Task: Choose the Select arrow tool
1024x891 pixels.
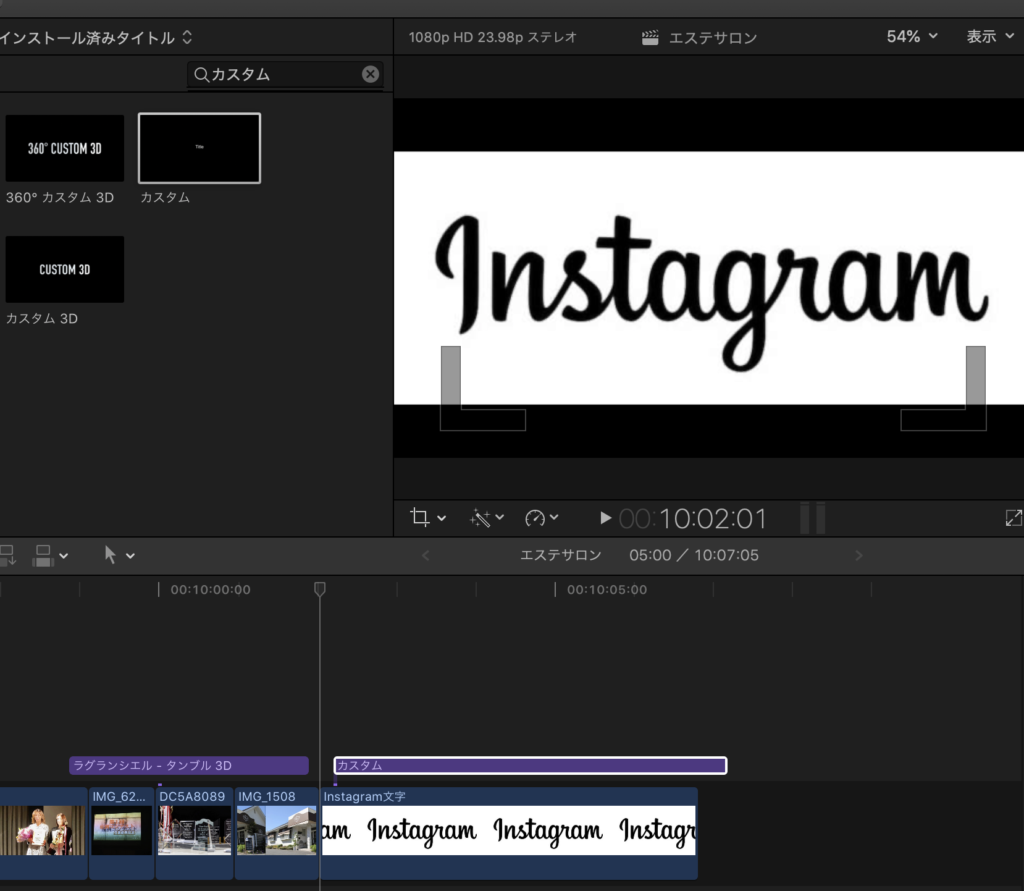Action: (110, 555)
